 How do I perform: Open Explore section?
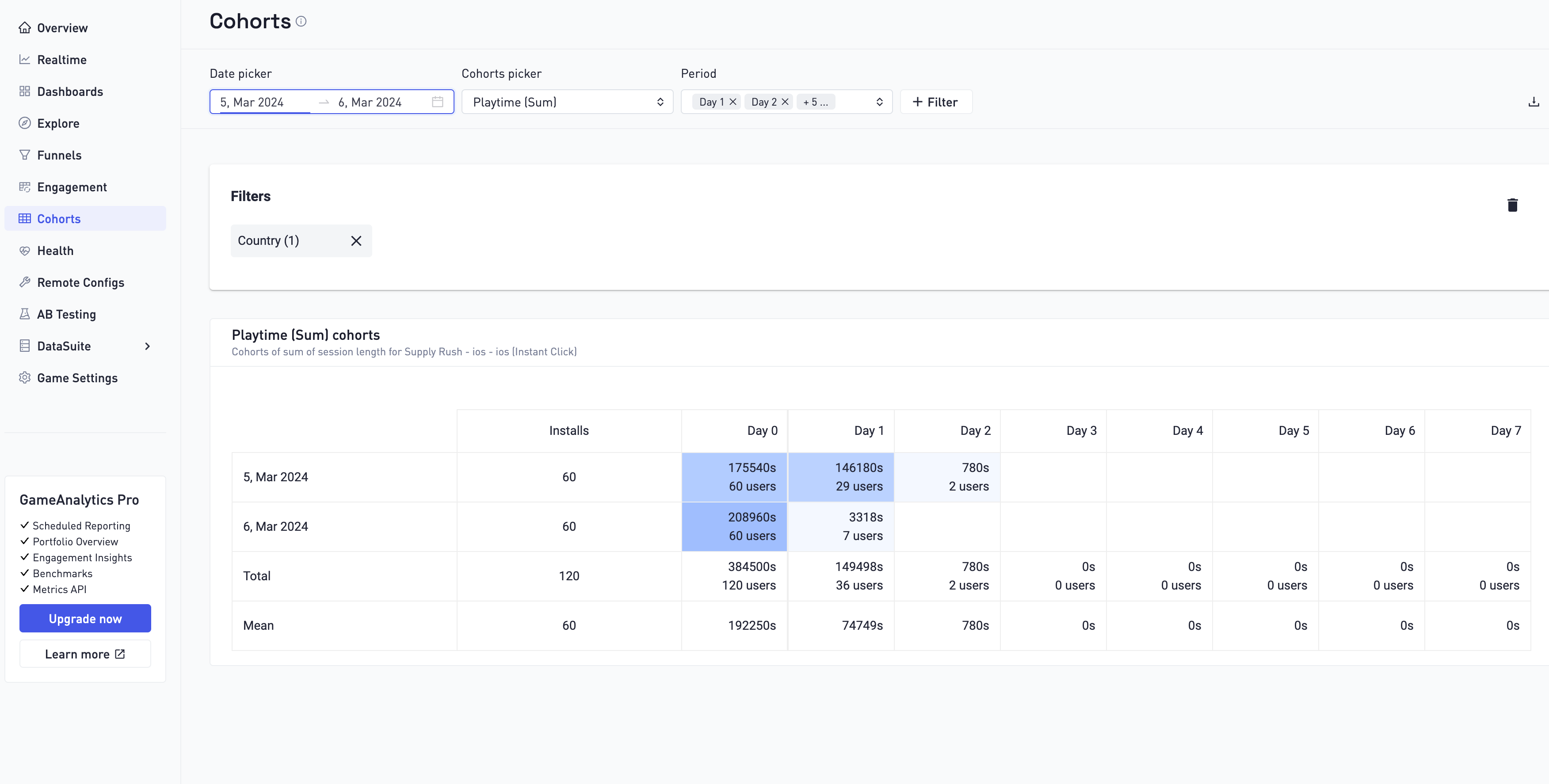coord(58,123)
